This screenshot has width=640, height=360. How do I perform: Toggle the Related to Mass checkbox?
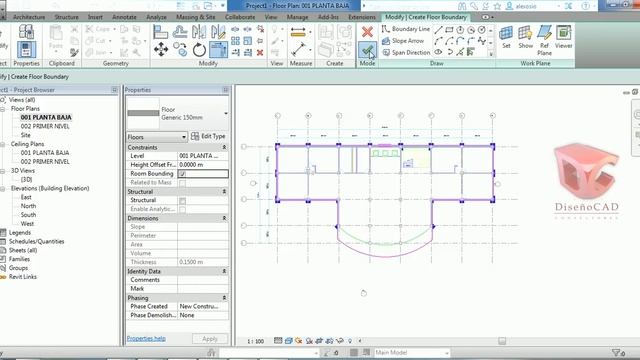pos(182,183)
